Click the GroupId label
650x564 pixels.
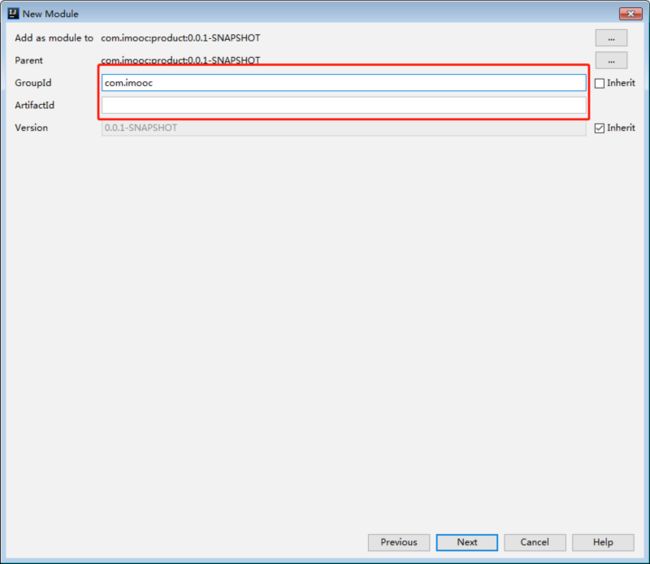tap(33, 83)
